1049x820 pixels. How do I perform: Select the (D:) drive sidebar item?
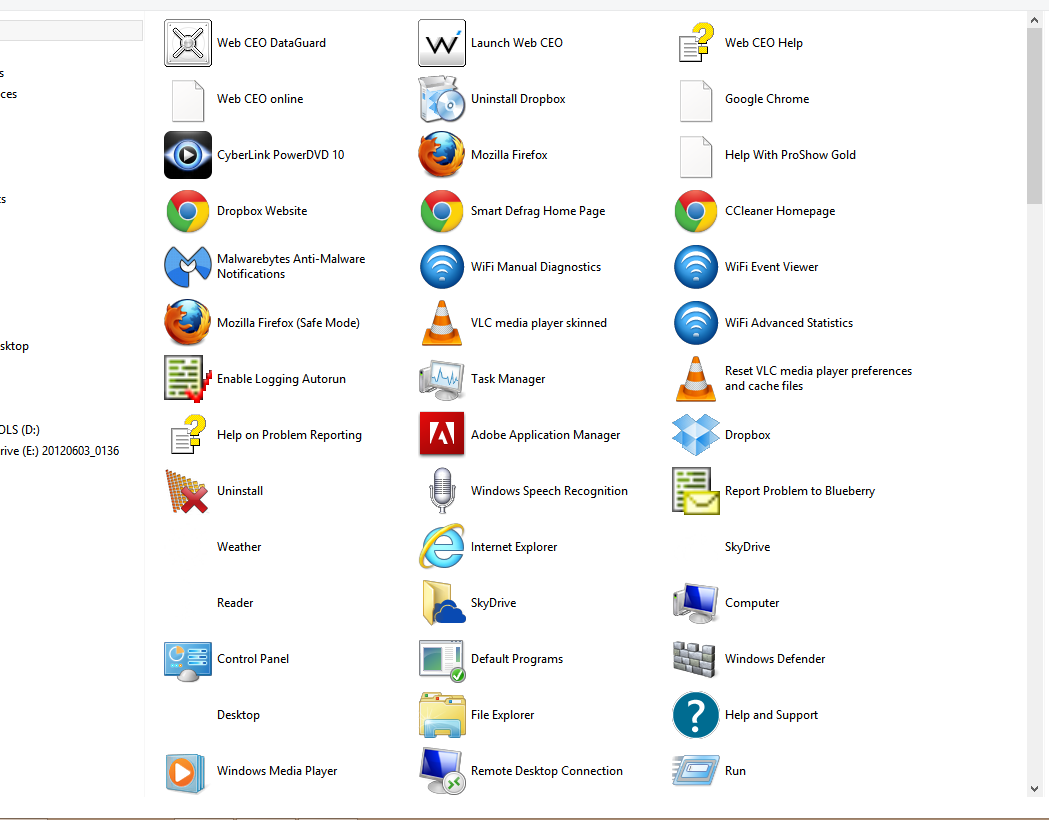(x=20, y=429)
